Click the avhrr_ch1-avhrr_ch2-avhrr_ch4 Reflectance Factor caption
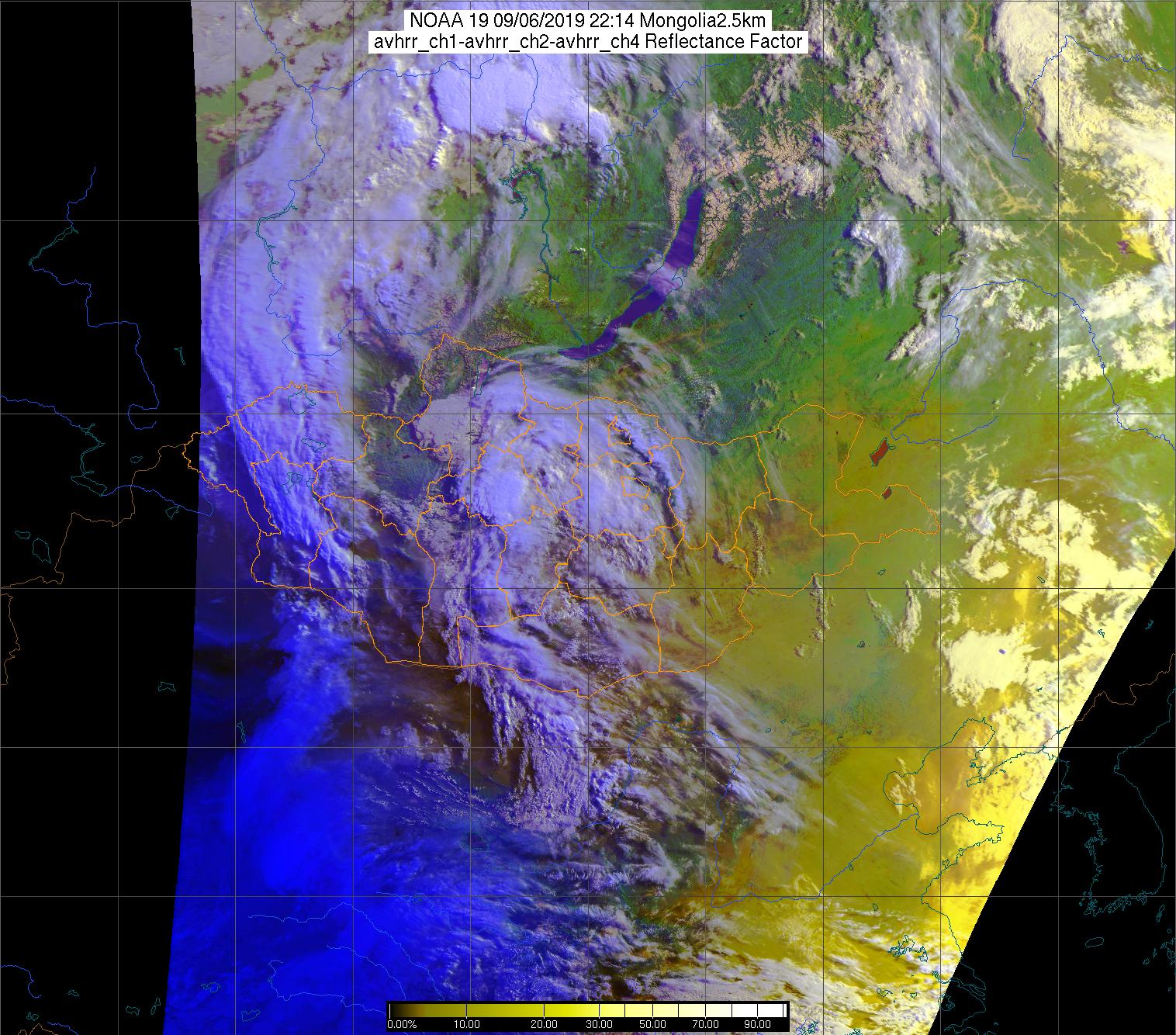The height and width of the screenshot is (1035, 1176). pyautogui.click(x=588, y=42)
